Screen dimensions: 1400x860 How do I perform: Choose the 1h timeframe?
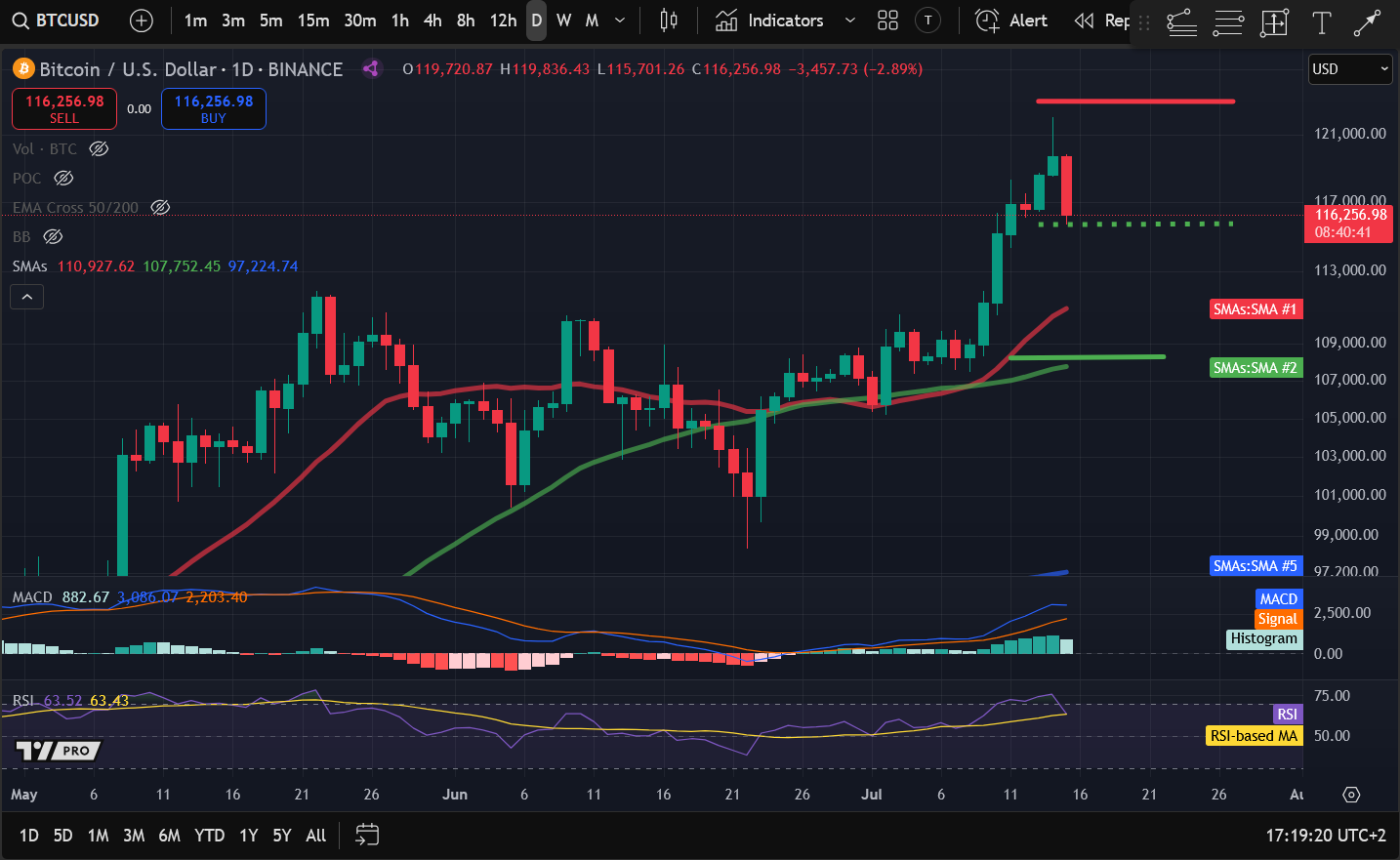pos(400,20)
